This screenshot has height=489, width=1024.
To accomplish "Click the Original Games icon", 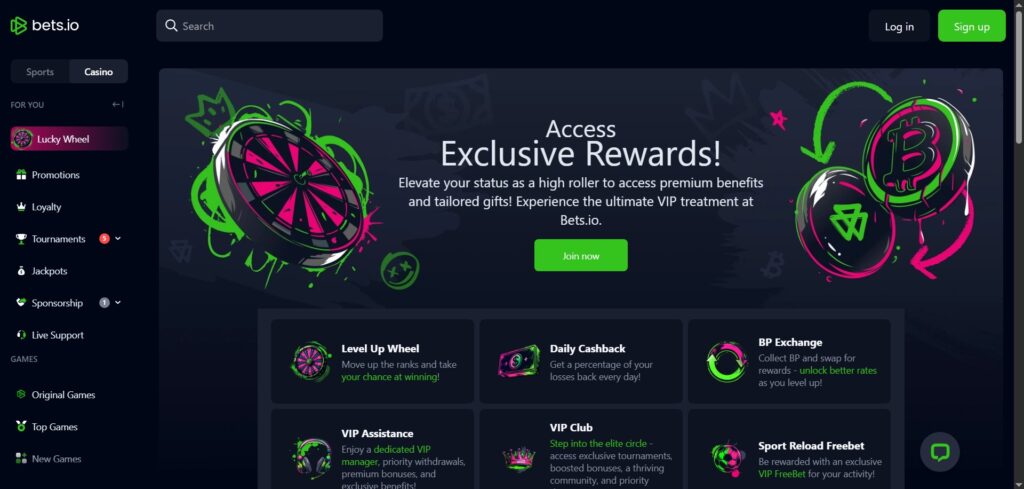I will (21, 394).
